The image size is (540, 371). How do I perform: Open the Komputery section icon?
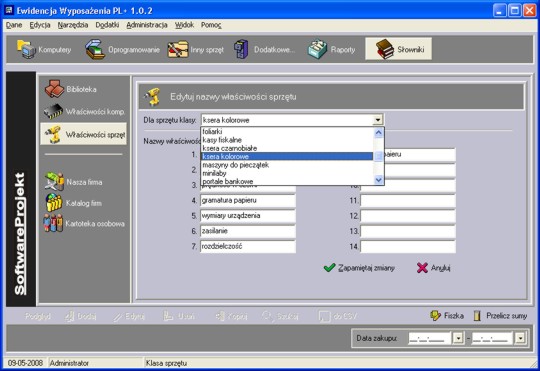(26, 49)
